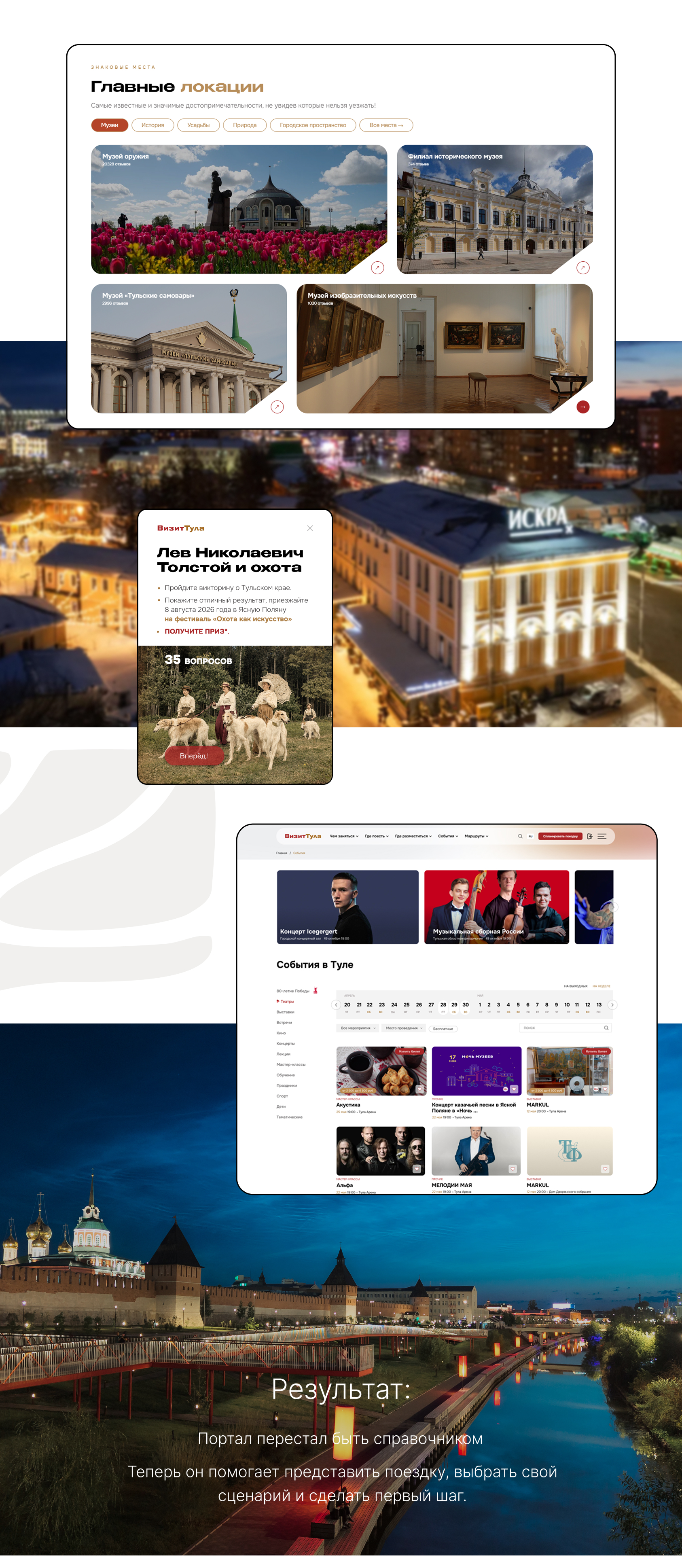Enable the НА НЕДЕЛЕ date filter

(601, 986)
